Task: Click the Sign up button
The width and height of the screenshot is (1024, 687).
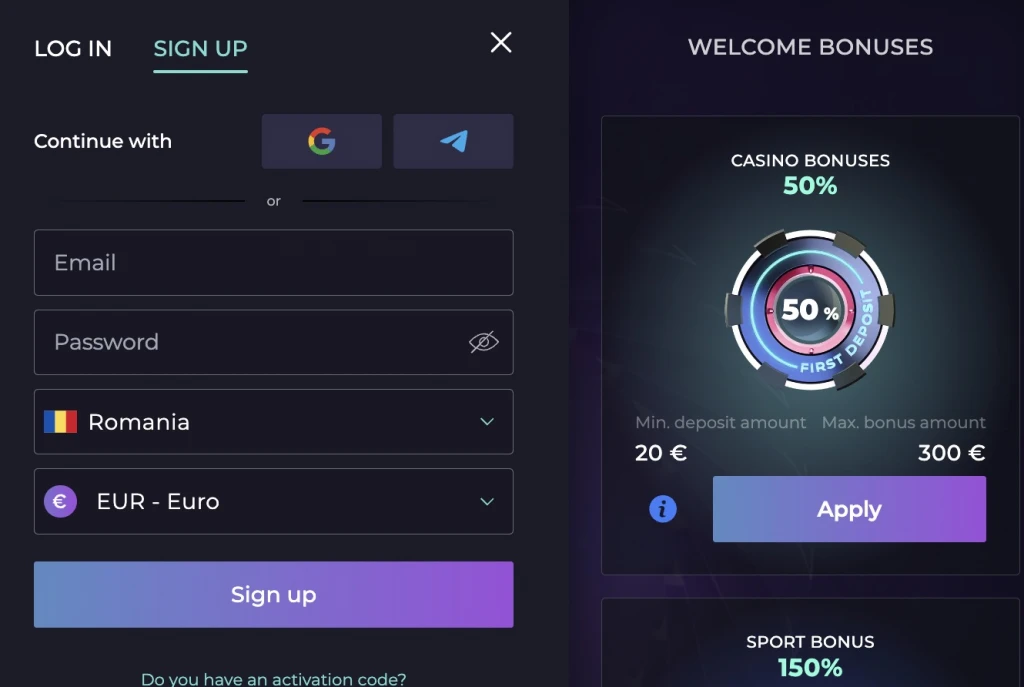Action: (x=274, y=594)
